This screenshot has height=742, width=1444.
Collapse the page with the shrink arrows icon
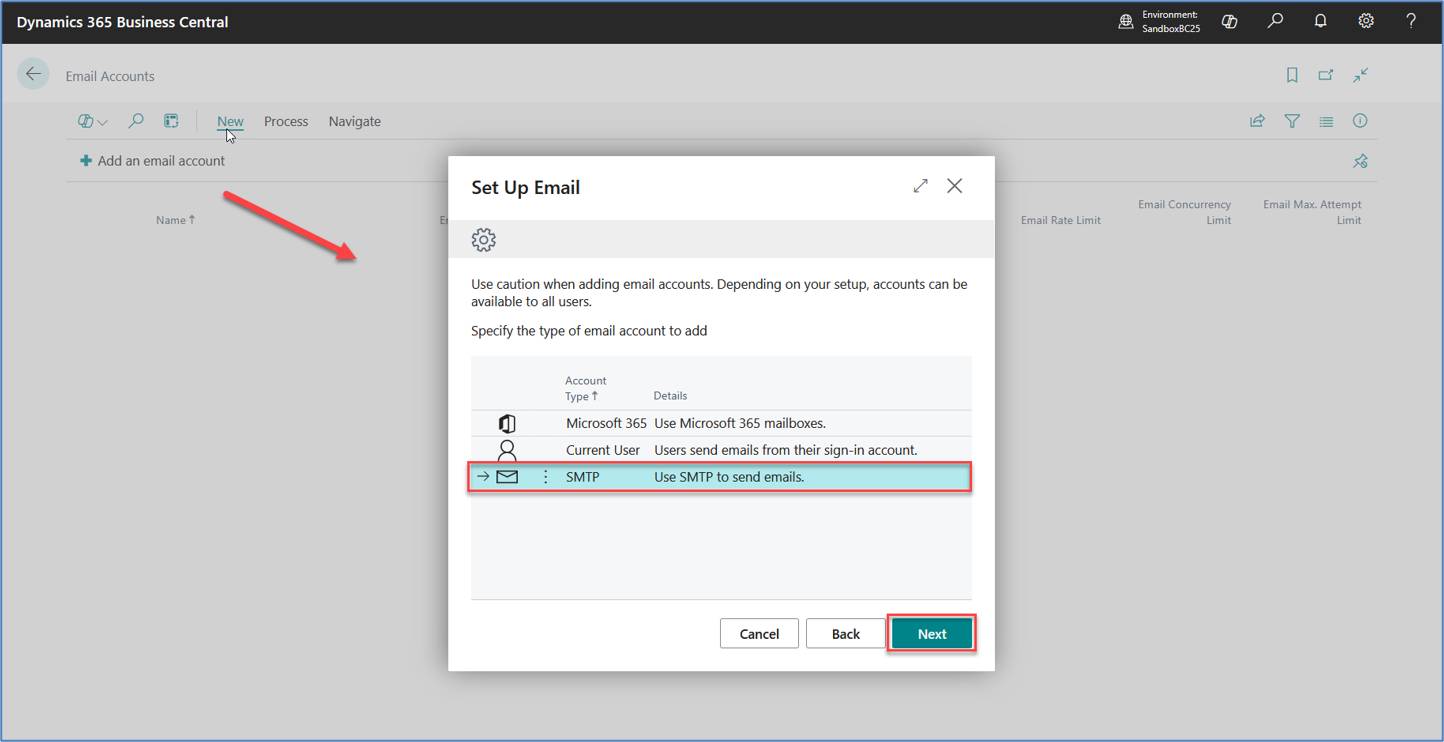tap(1361, 75)
